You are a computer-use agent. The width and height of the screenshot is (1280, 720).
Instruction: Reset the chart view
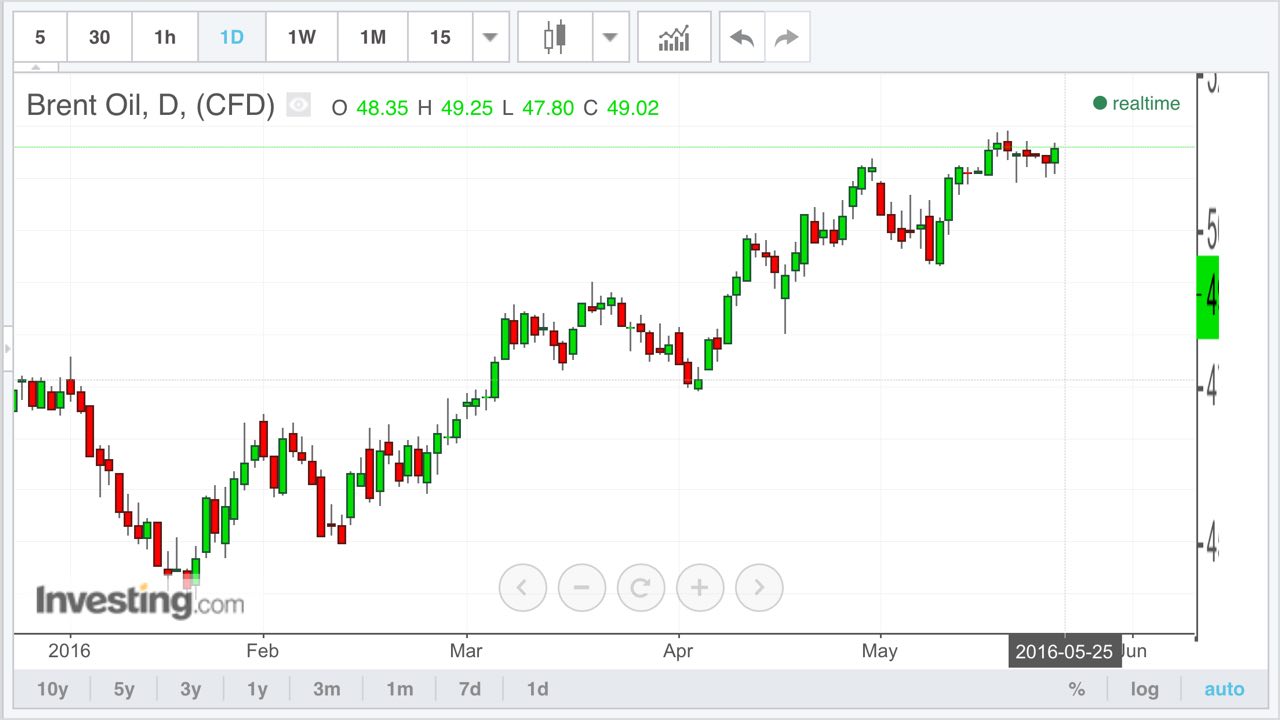(x=641, y=587)
